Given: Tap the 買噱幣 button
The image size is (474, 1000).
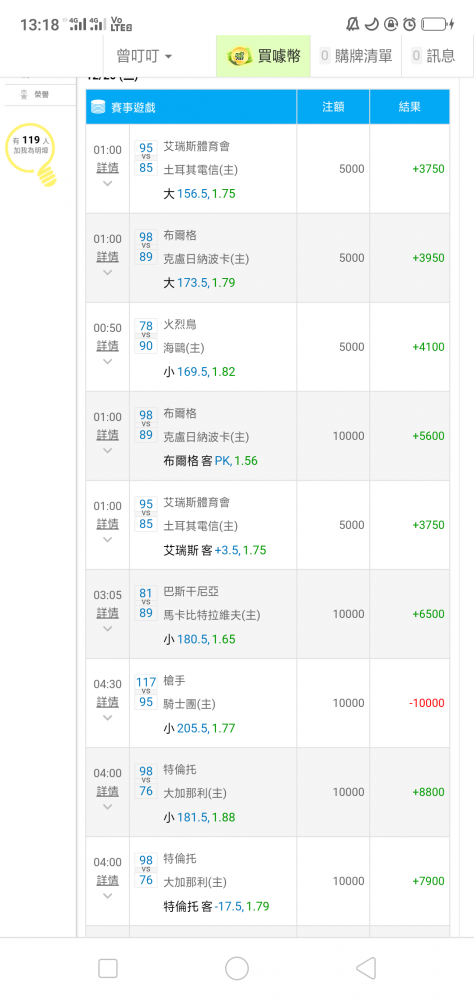Looking at the screenshot, I should [263, 56].
